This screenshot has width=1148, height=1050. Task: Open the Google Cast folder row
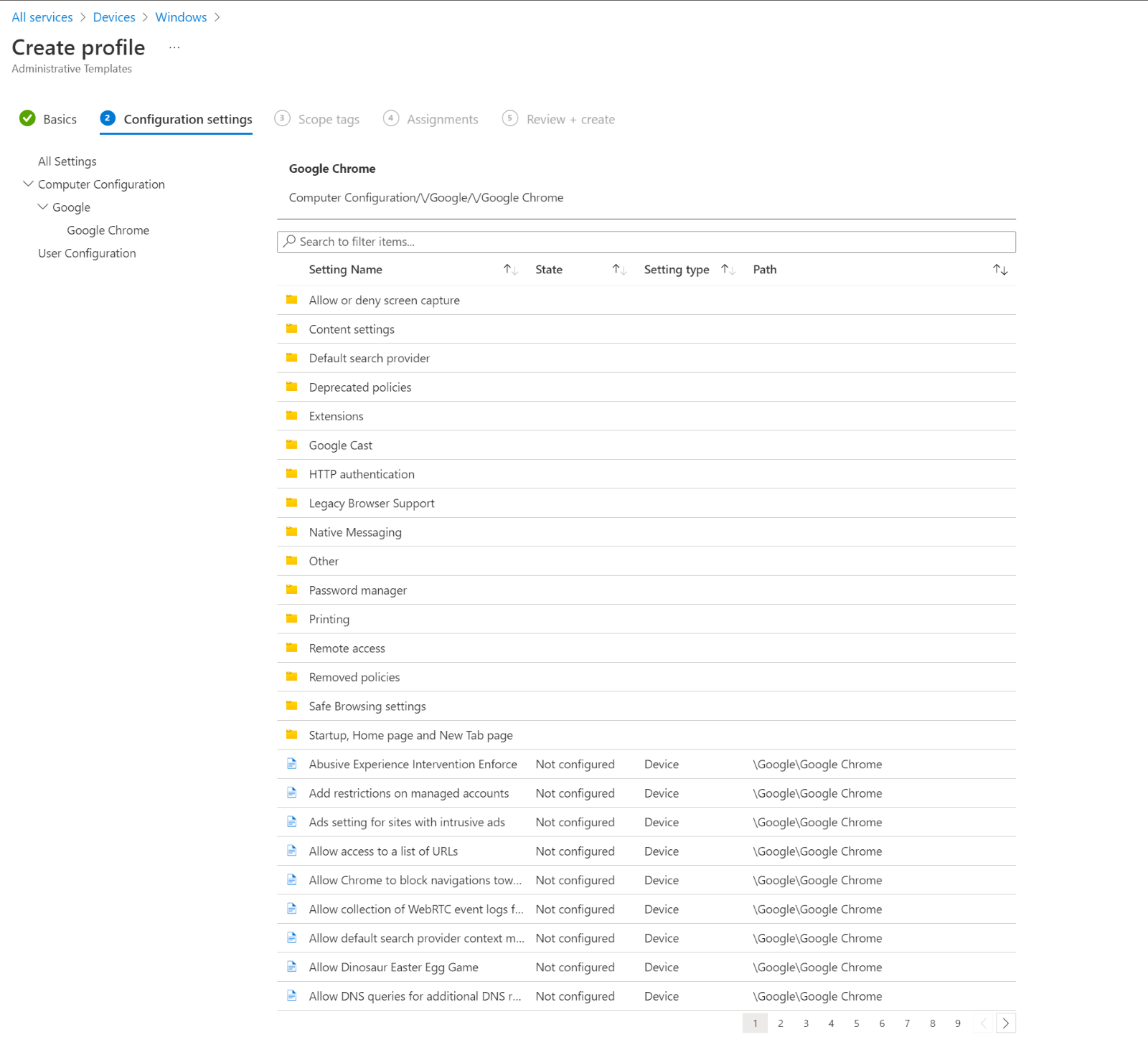pyautogui.click(x=646, y=445)
